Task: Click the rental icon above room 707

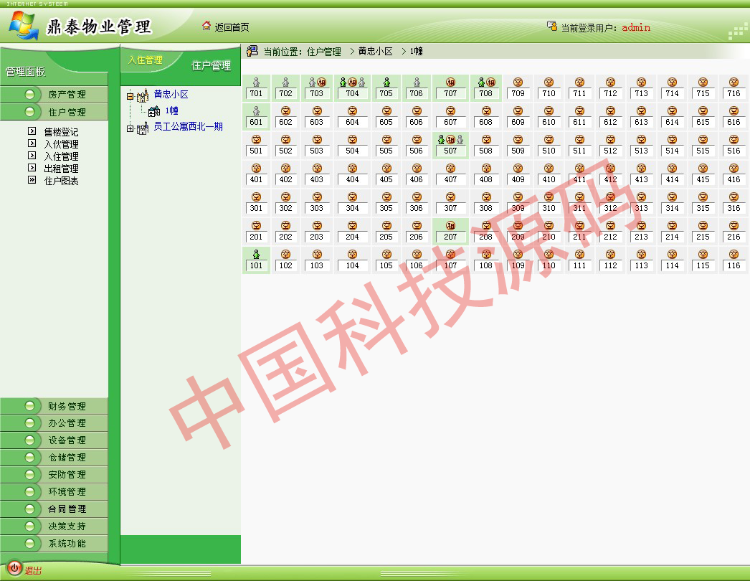Action: point(451,82)
